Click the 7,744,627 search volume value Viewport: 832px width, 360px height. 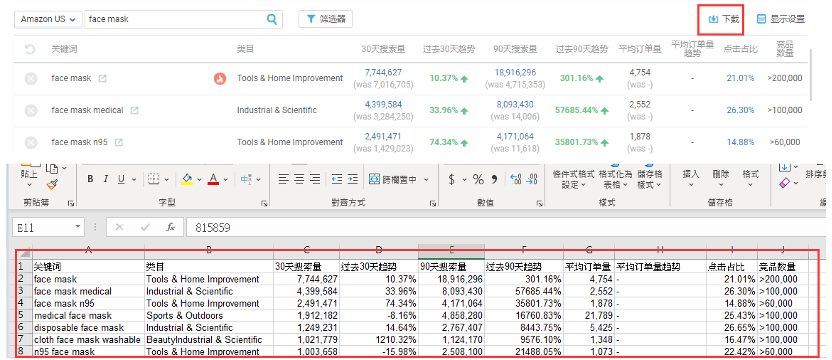(383, 72)
